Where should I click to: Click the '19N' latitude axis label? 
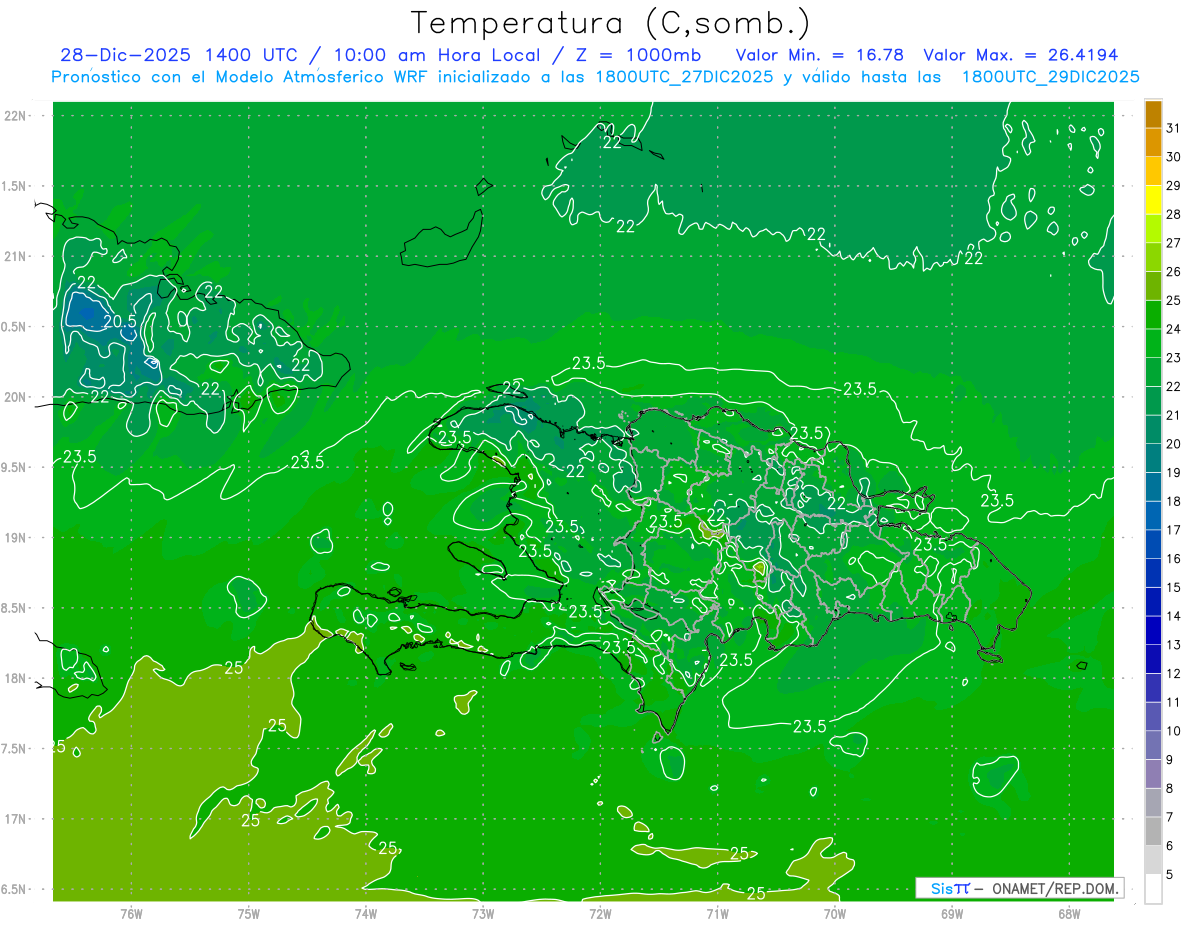tap(15, 537)
